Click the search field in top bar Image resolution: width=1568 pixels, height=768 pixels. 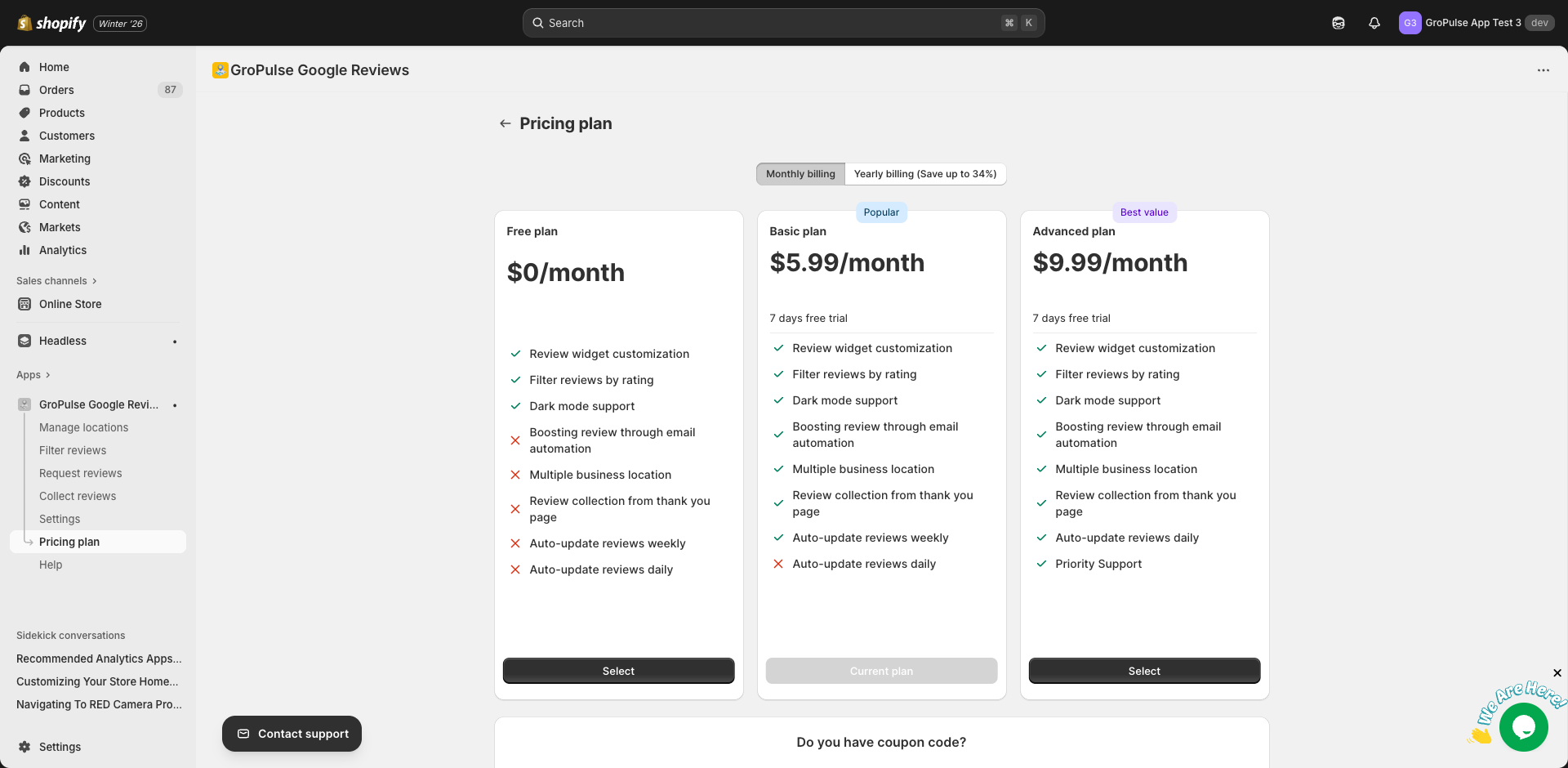pos(782,22)
